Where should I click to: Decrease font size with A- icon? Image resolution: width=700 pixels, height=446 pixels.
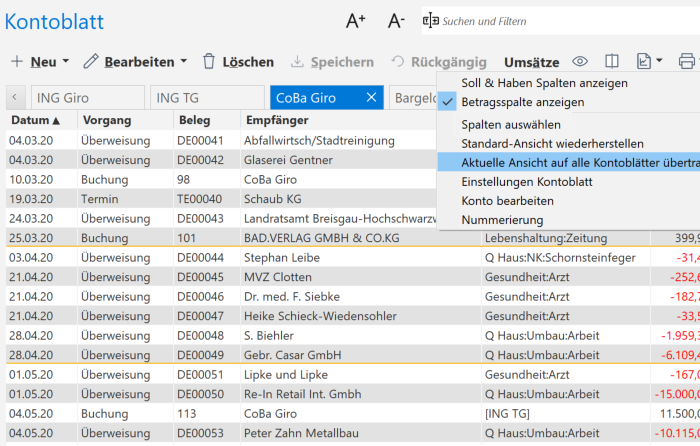(x=396, y=21)
